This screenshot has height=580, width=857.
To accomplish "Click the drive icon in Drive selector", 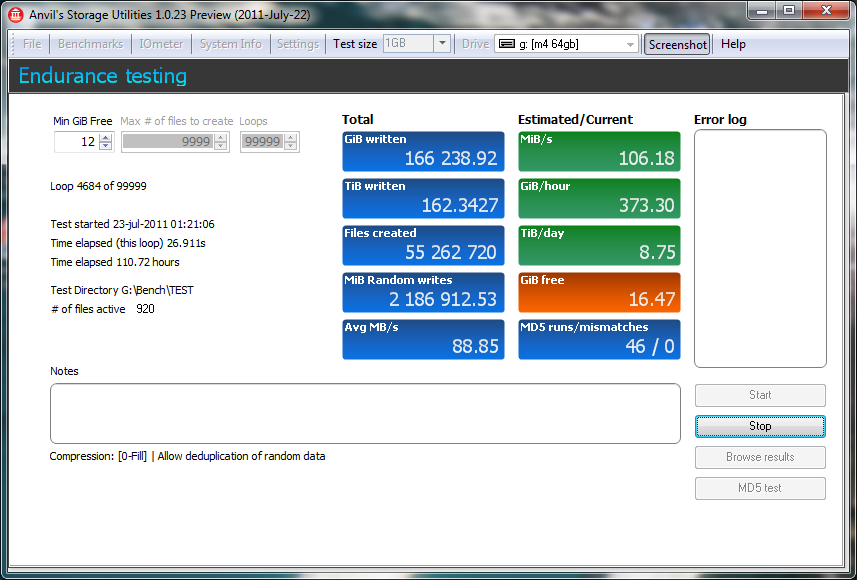I will point(506,44).
